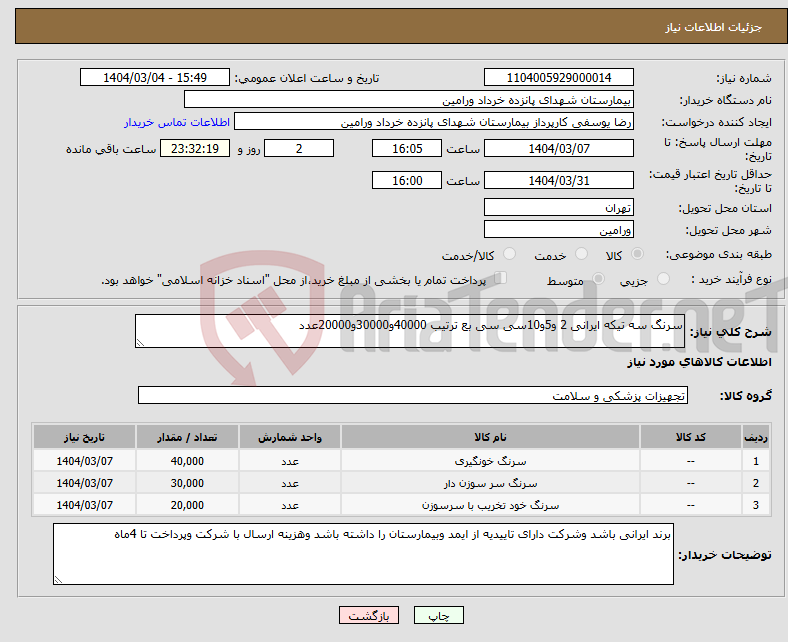Click the 20,000 quantity cell
This screenshot has width=788, height=642.
click(x=187, y=505)
